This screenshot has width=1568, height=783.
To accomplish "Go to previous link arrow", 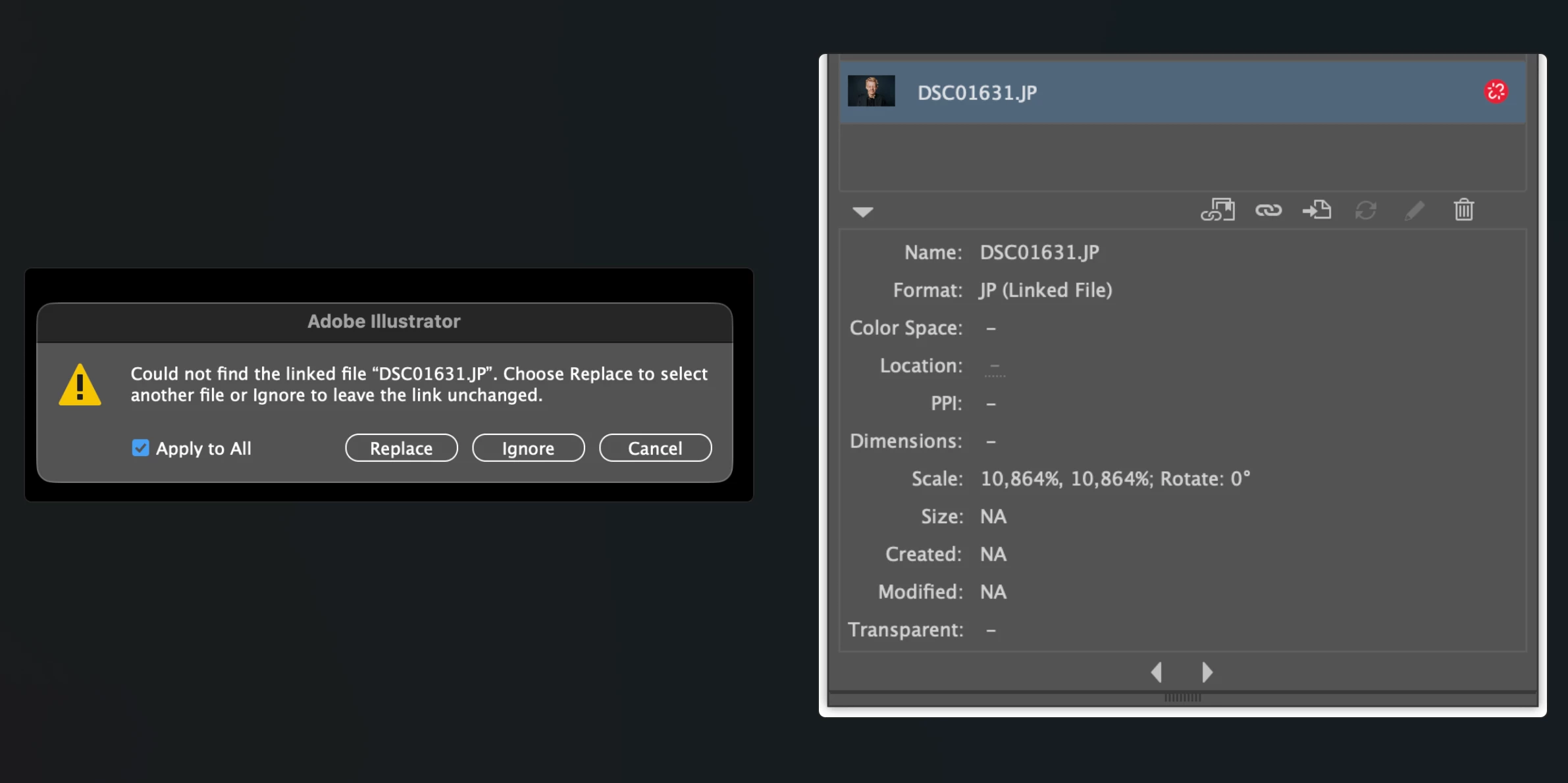I will [x=1157, y=672].
